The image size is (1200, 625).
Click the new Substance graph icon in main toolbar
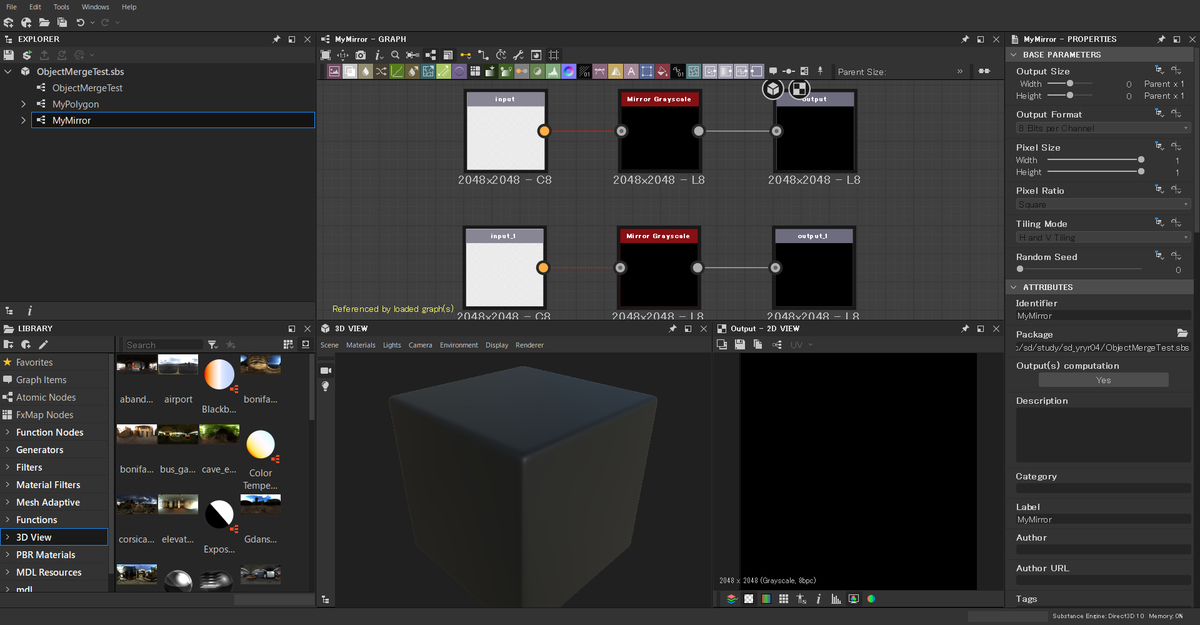[9, 22]
